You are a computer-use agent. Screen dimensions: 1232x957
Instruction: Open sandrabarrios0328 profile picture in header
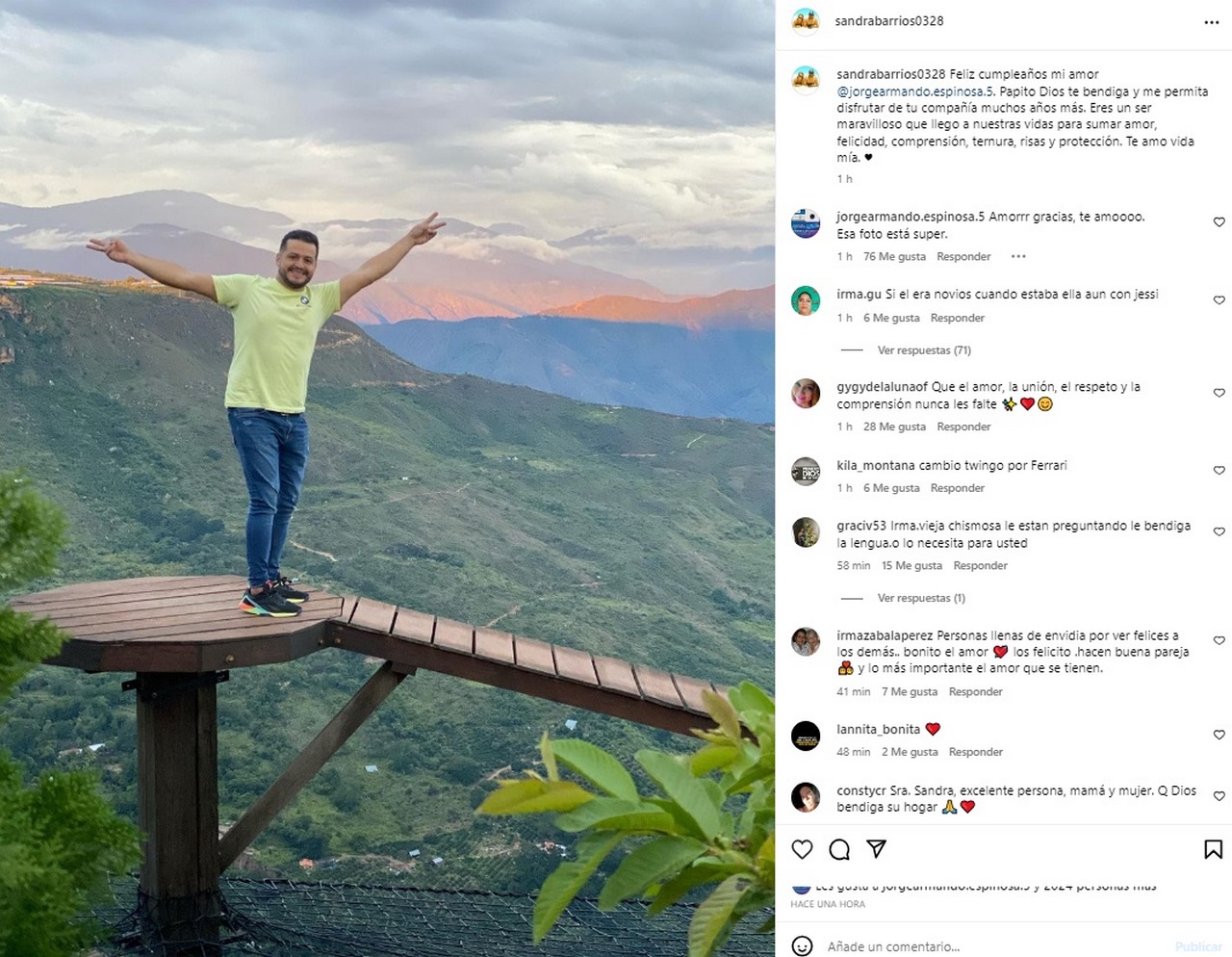(806, 21)
